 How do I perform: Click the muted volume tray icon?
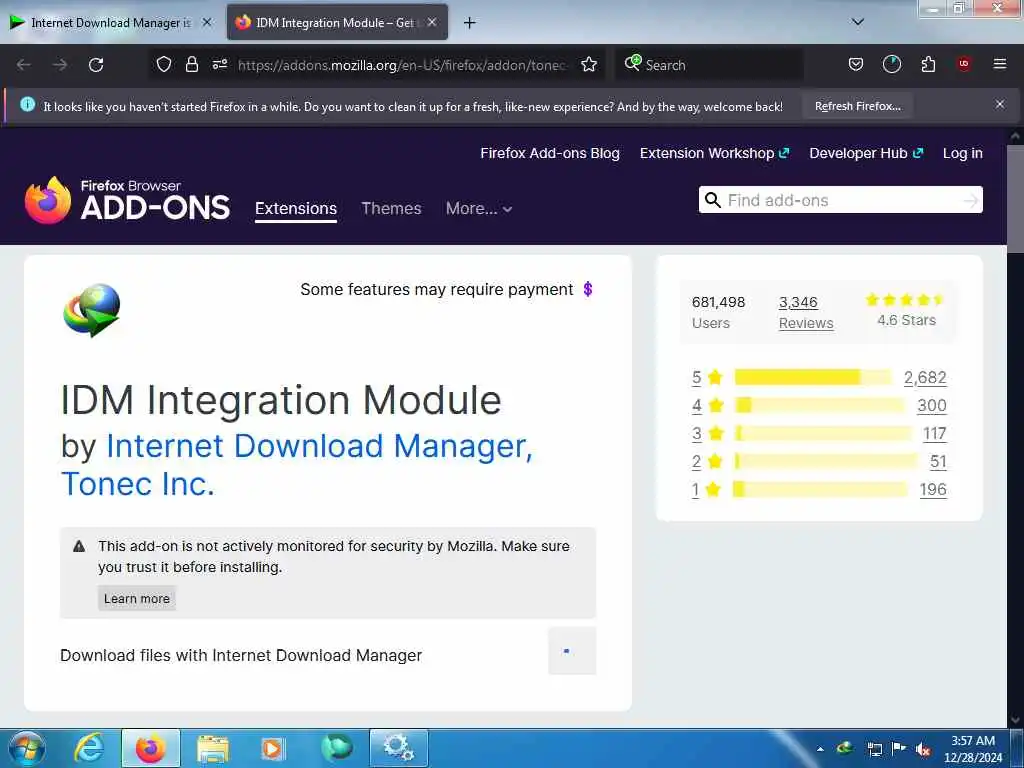(923, 749)
